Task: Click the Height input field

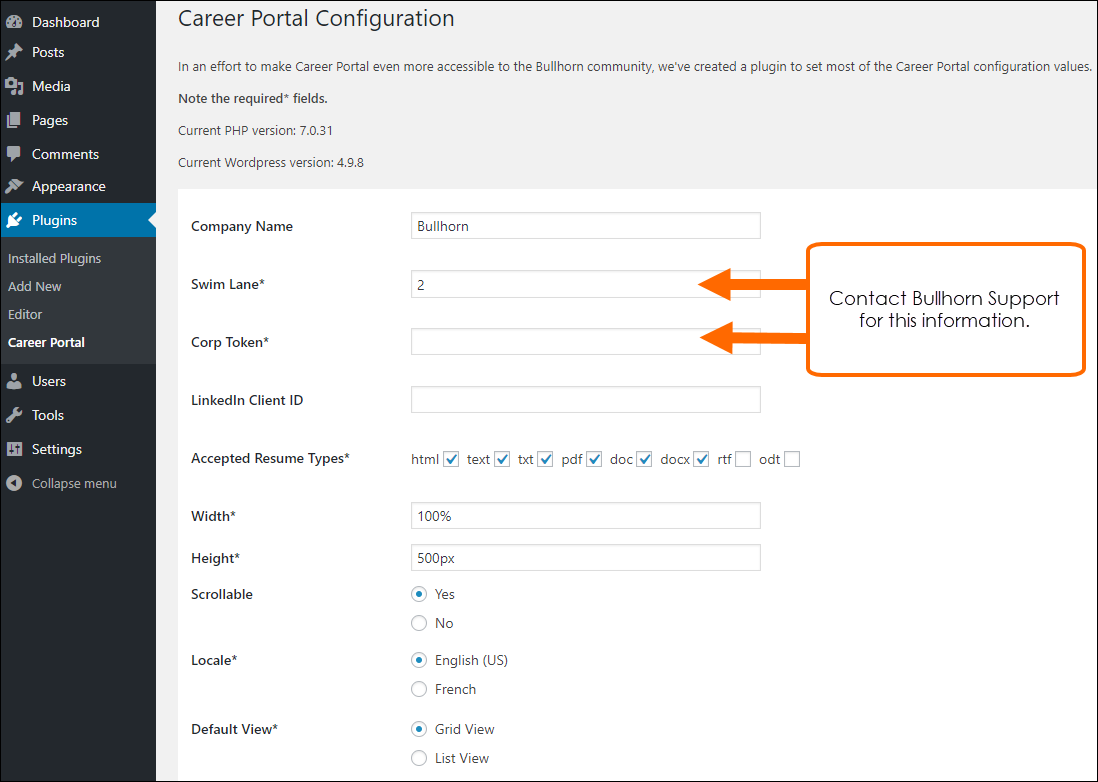Action: 585,558
